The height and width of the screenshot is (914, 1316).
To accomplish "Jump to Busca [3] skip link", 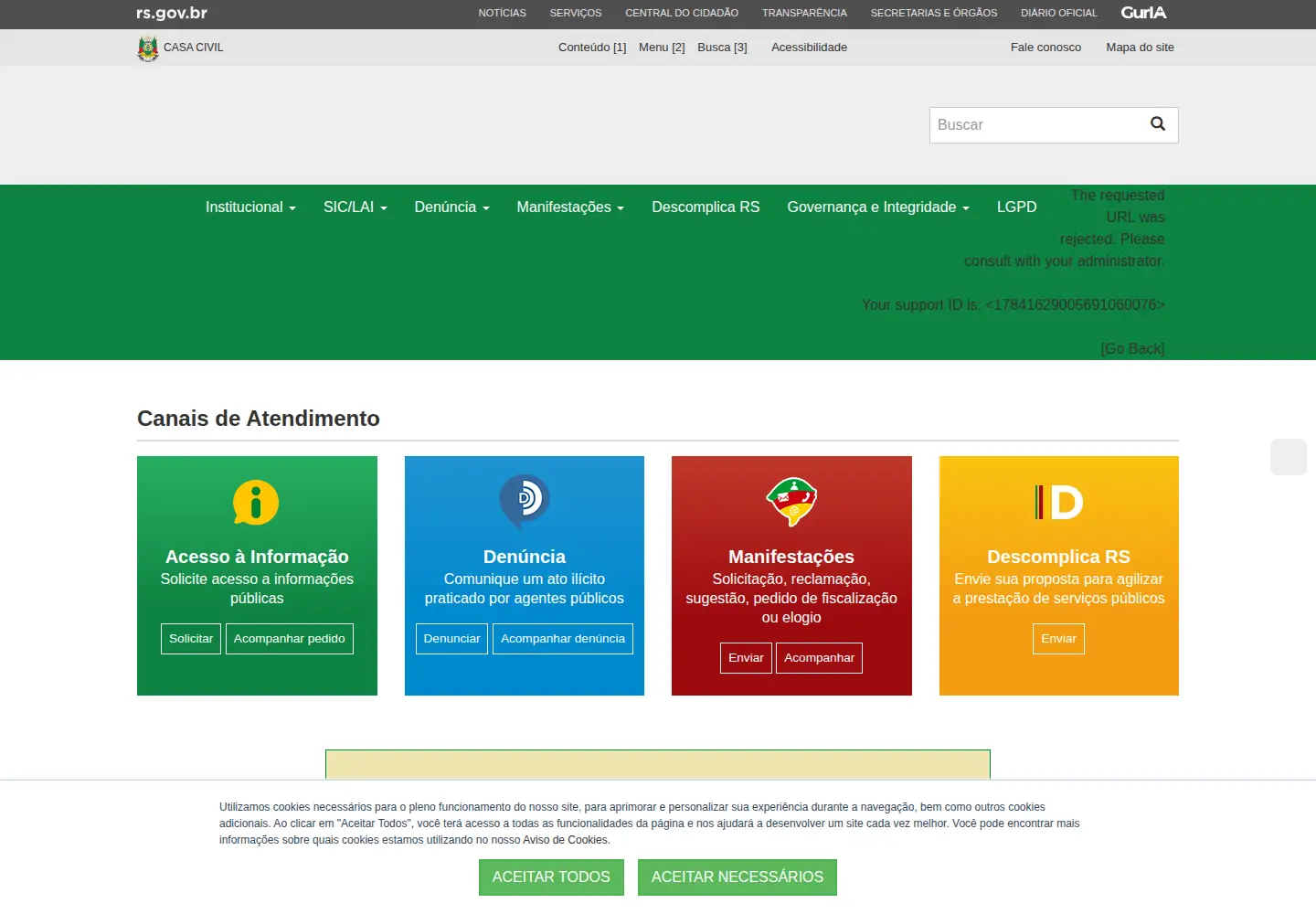I will click(x=722, y=48).
